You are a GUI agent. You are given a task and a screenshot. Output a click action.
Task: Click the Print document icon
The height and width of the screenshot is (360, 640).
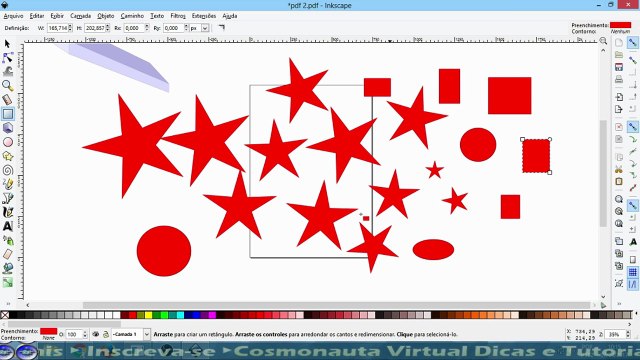pos(619,79)
